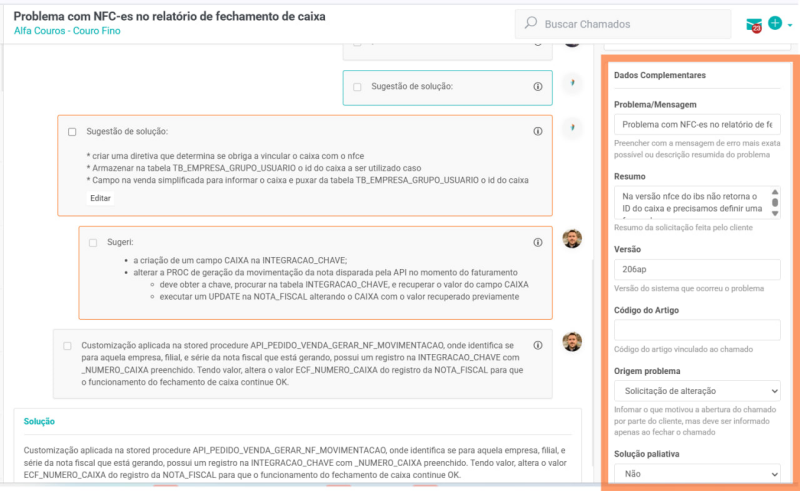Open the Origem problema dropdown

click(x=697, y=391)
